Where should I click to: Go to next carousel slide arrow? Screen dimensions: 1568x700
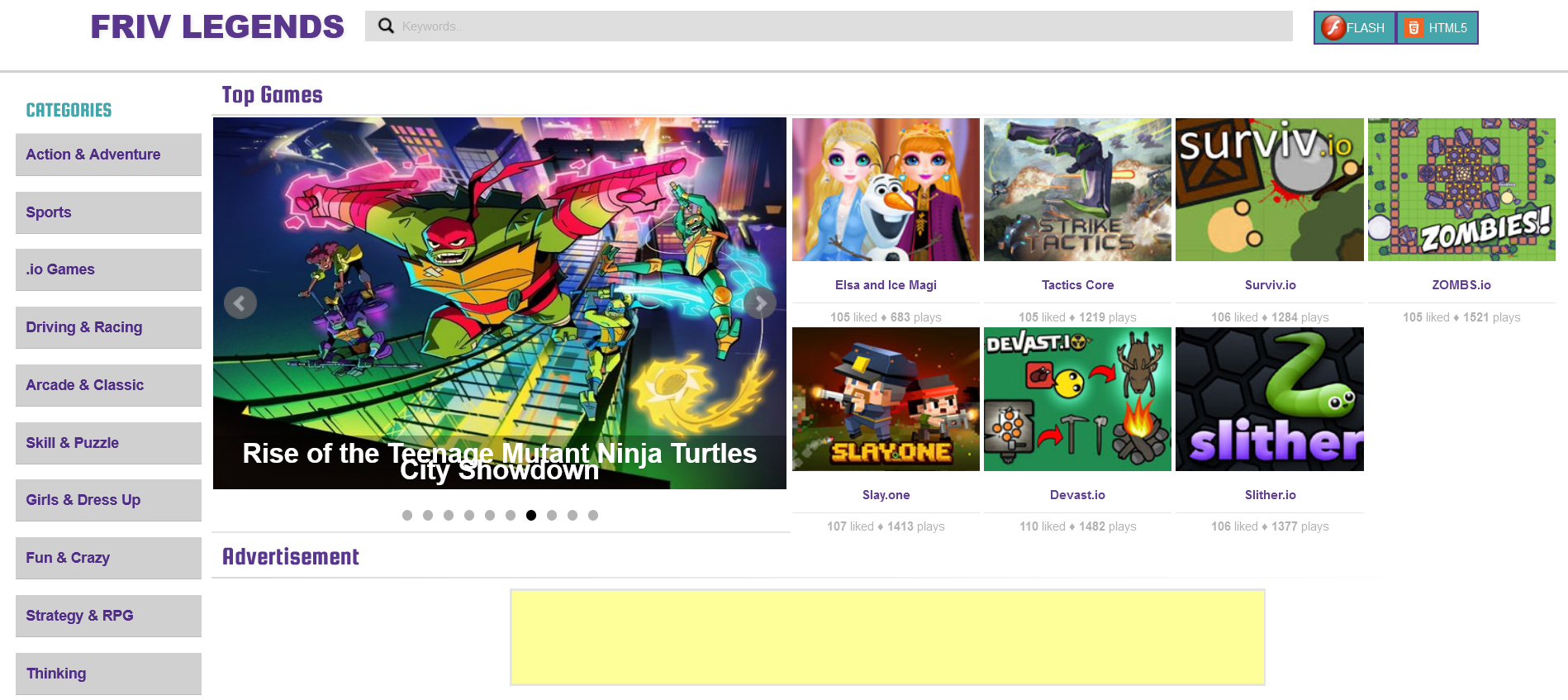[x=760, y=303]
